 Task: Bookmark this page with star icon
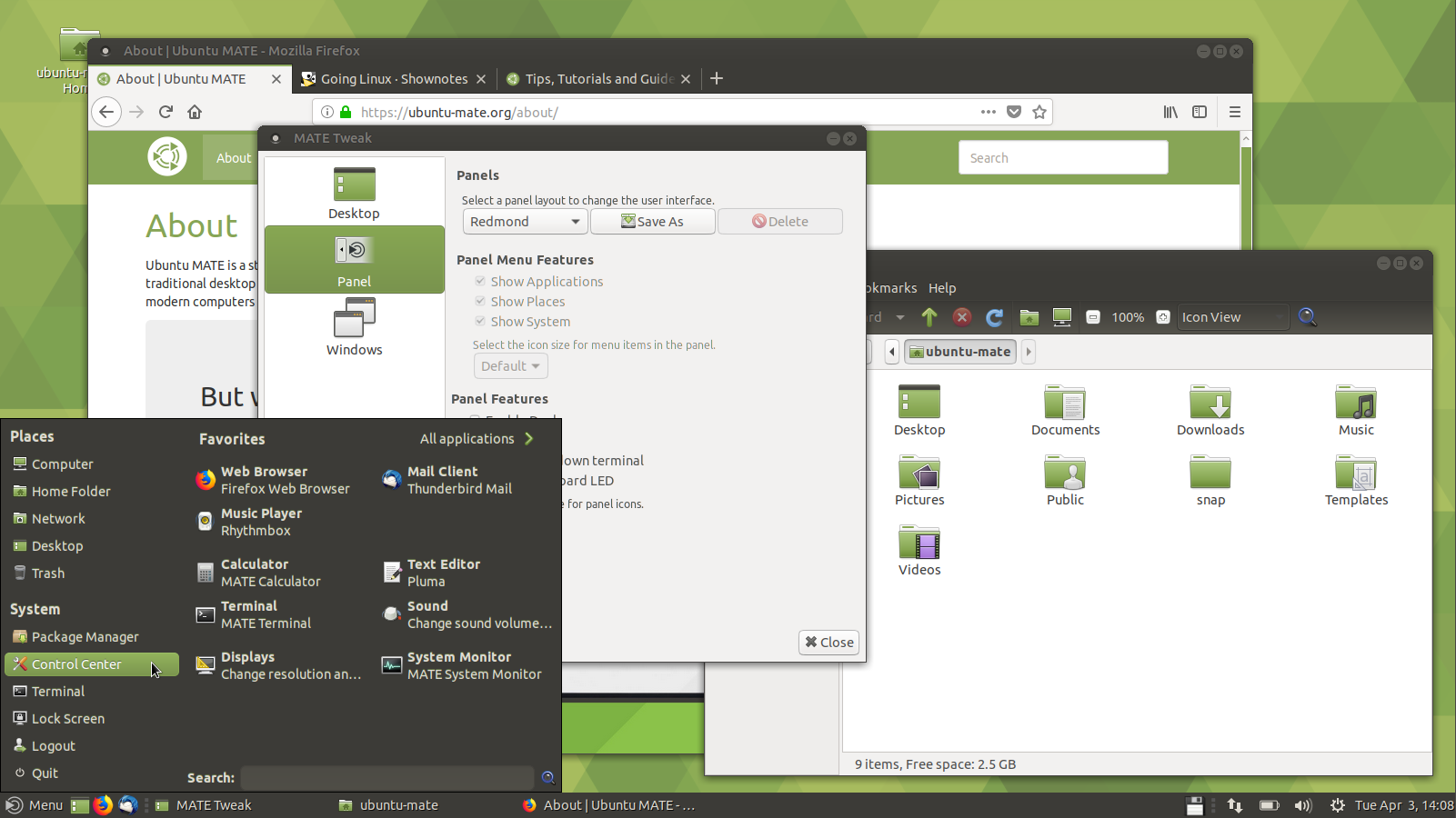coord(1039,112)
